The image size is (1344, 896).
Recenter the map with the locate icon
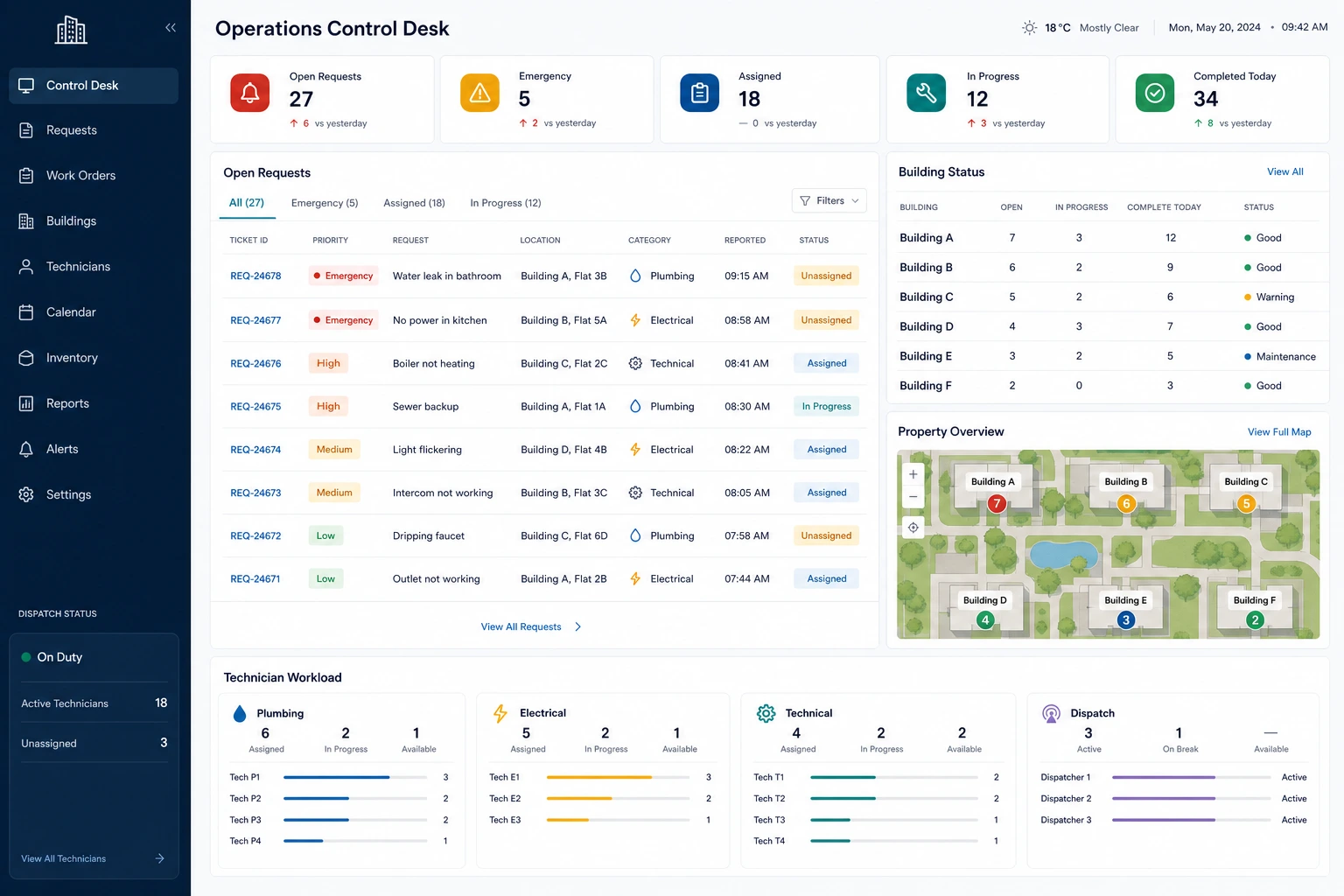[x=913, y=528]
